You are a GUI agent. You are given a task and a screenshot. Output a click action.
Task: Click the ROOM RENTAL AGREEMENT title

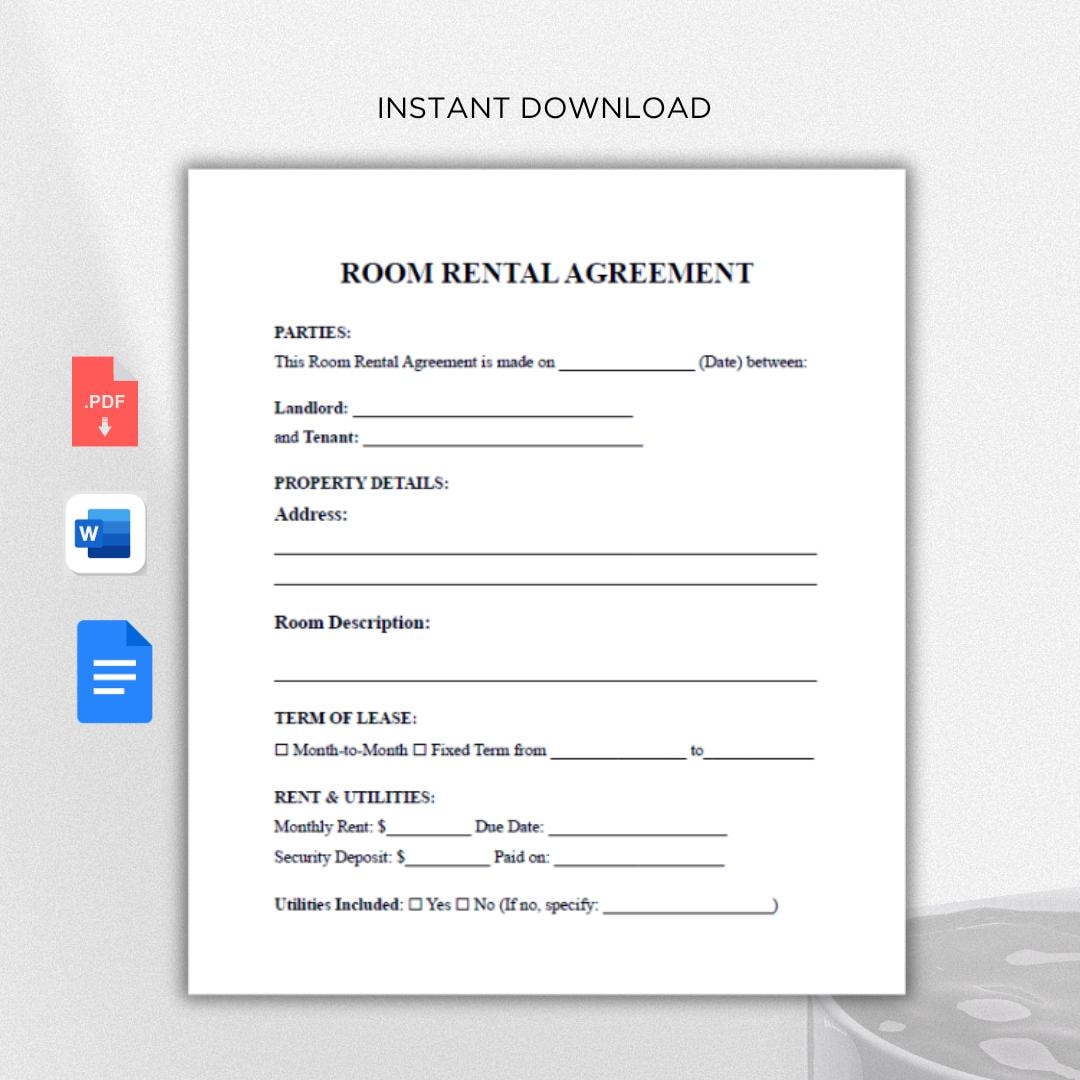(547, 273)
